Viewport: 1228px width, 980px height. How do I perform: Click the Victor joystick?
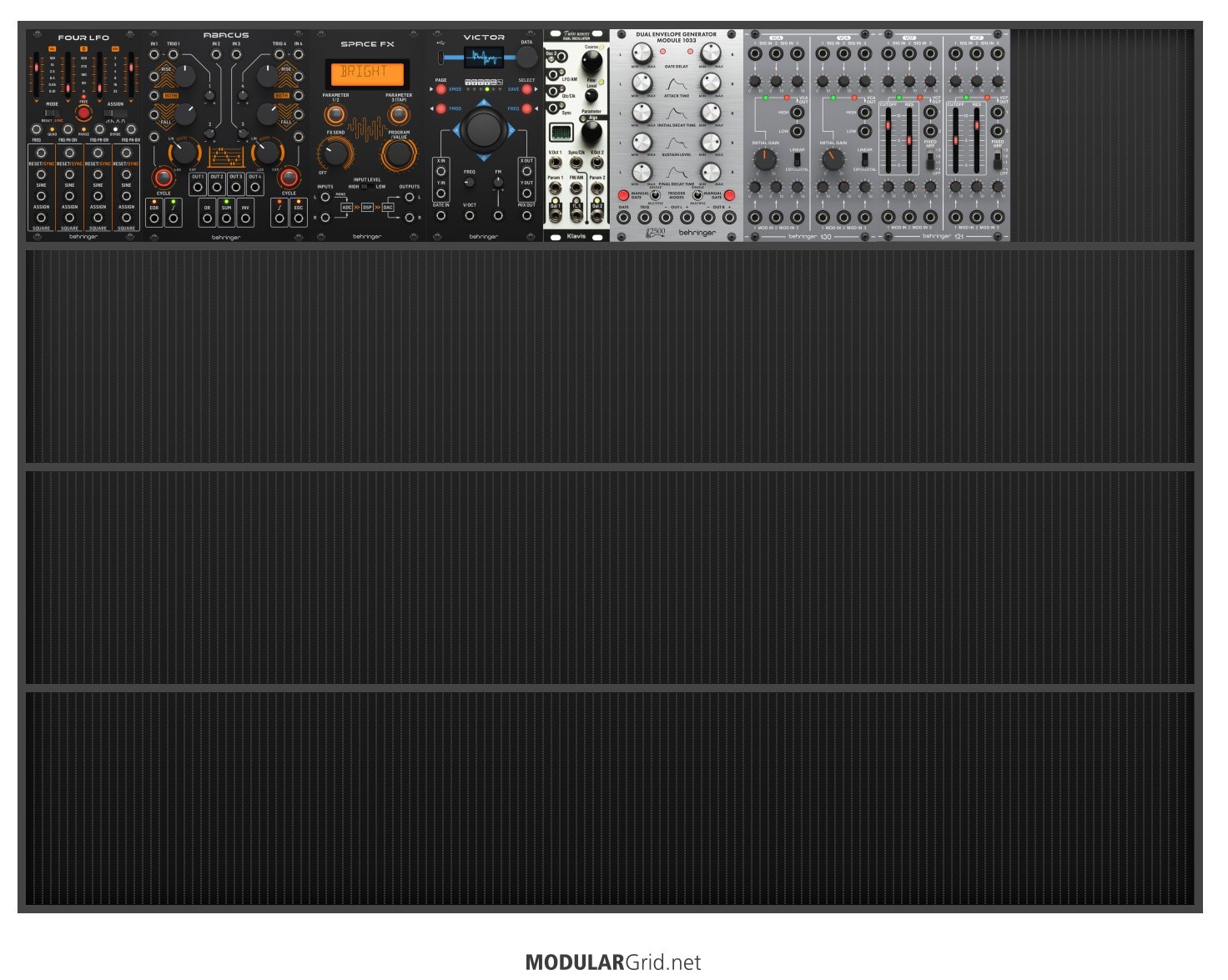tap(484, 129)
